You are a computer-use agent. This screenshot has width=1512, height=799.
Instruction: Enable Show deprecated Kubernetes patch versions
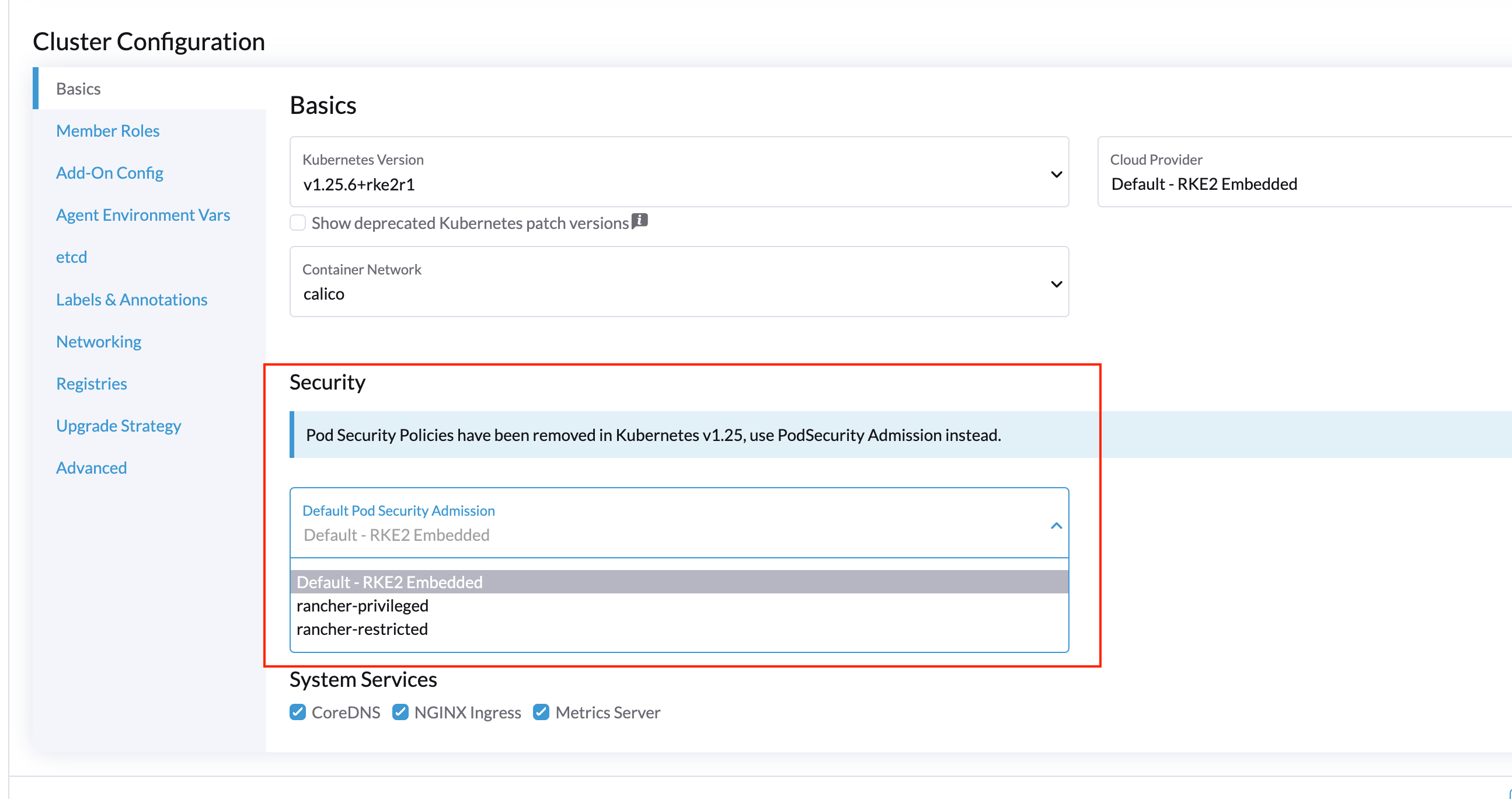coord(298,223)
